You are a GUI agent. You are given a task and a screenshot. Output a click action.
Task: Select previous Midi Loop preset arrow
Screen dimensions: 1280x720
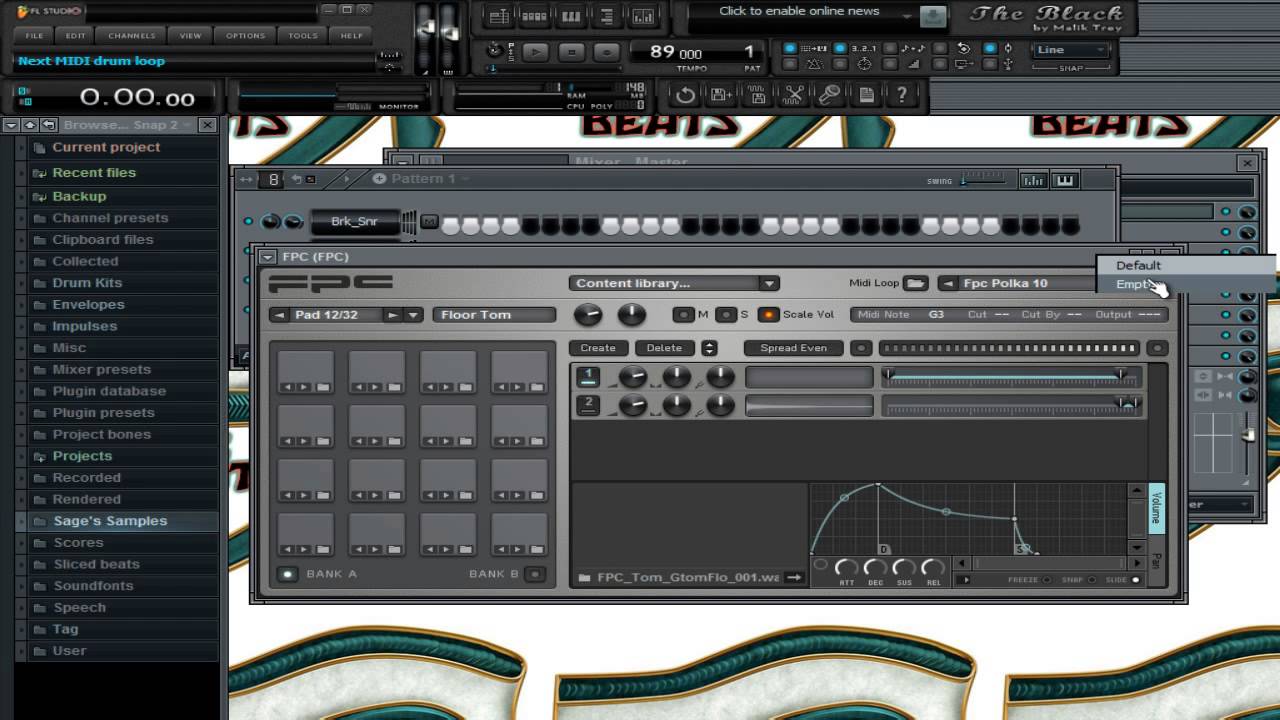(947, 283)
